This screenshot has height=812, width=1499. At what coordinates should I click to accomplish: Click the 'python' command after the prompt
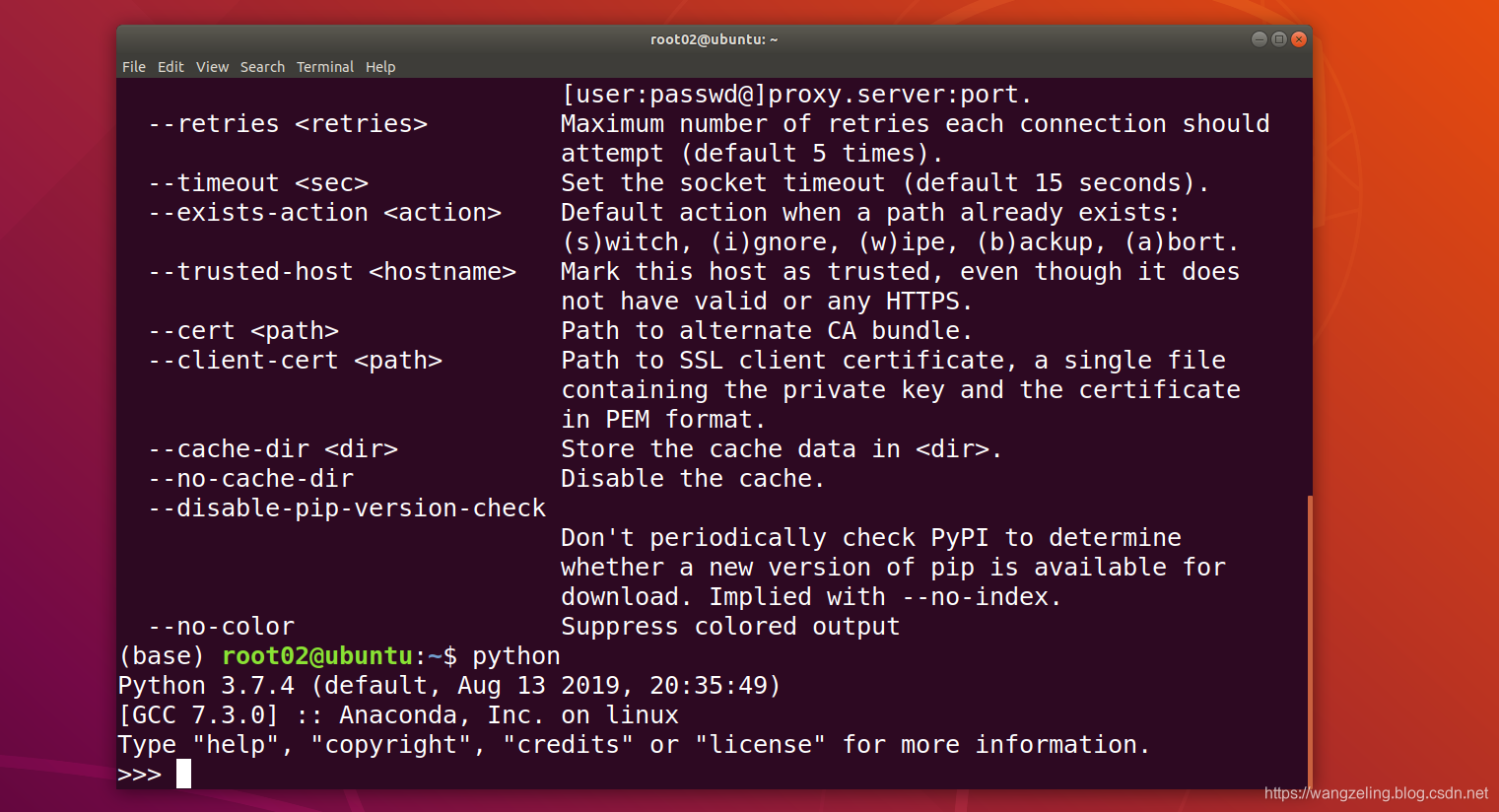point(516,656)
